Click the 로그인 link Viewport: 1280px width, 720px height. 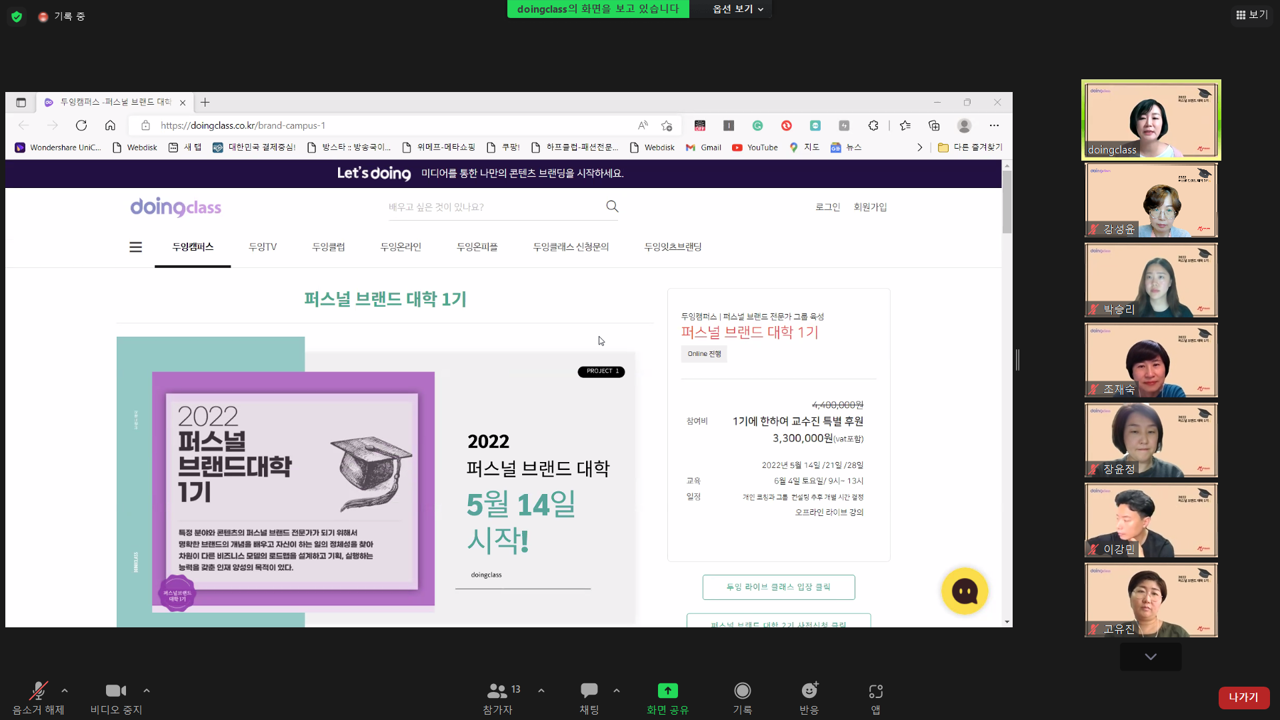pos(827,207)
